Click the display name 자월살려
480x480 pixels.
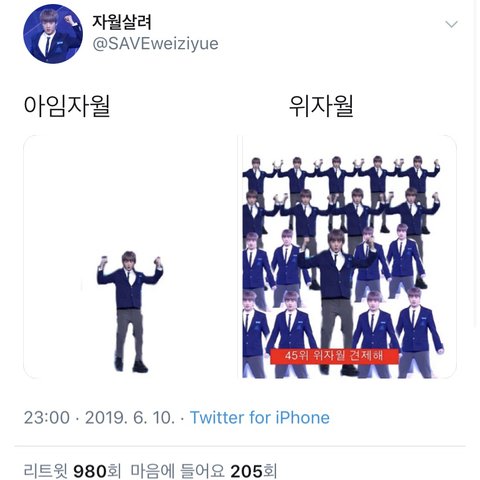coord(121,22)
